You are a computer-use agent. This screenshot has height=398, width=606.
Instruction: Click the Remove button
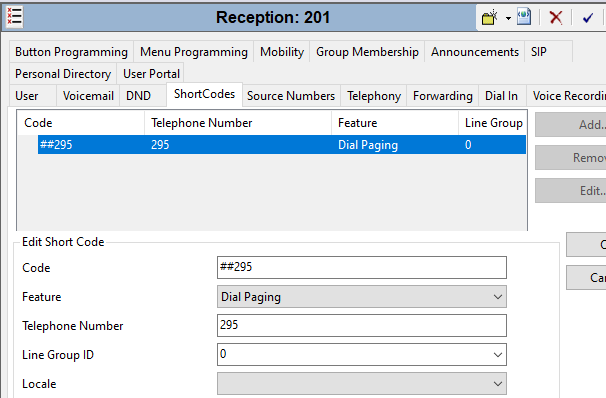click(x=570, y=158)
